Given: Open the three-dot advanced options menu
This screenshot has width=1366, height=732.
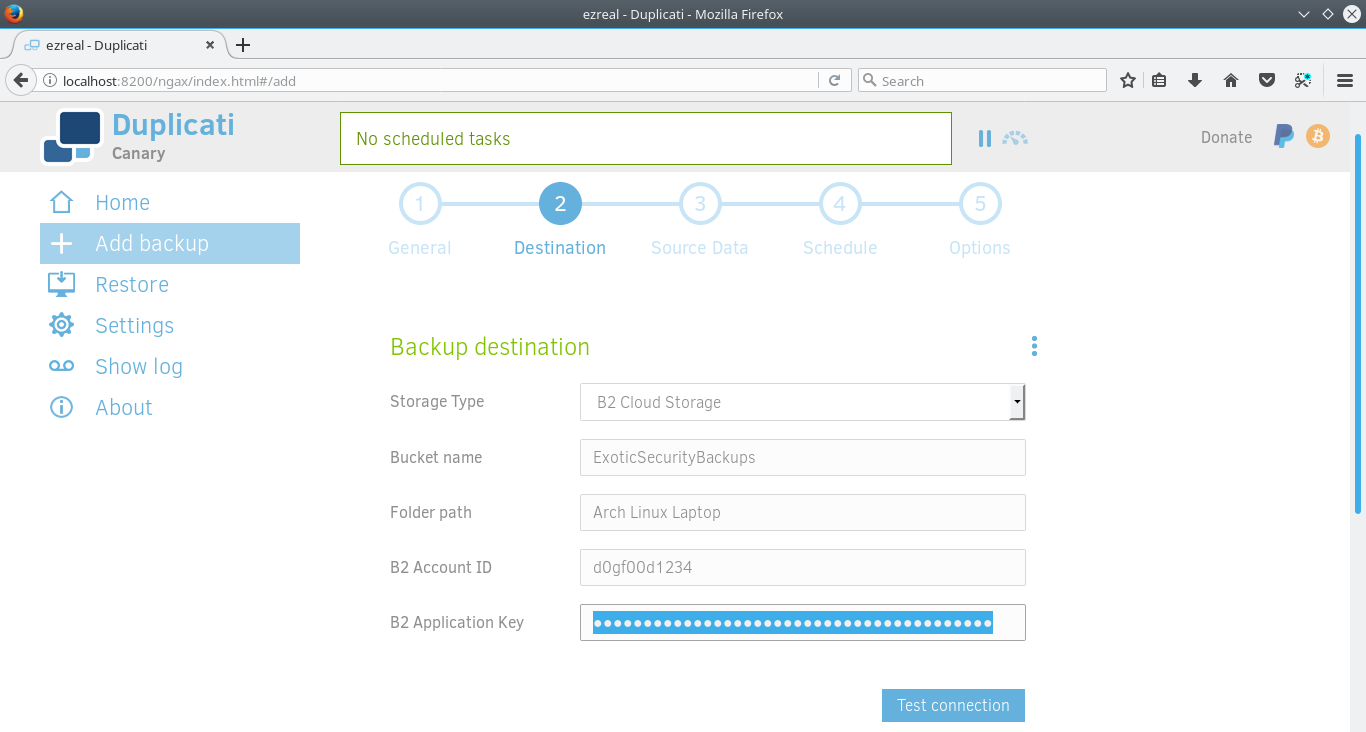Looking at the screenshot, I should (1034, 346).
